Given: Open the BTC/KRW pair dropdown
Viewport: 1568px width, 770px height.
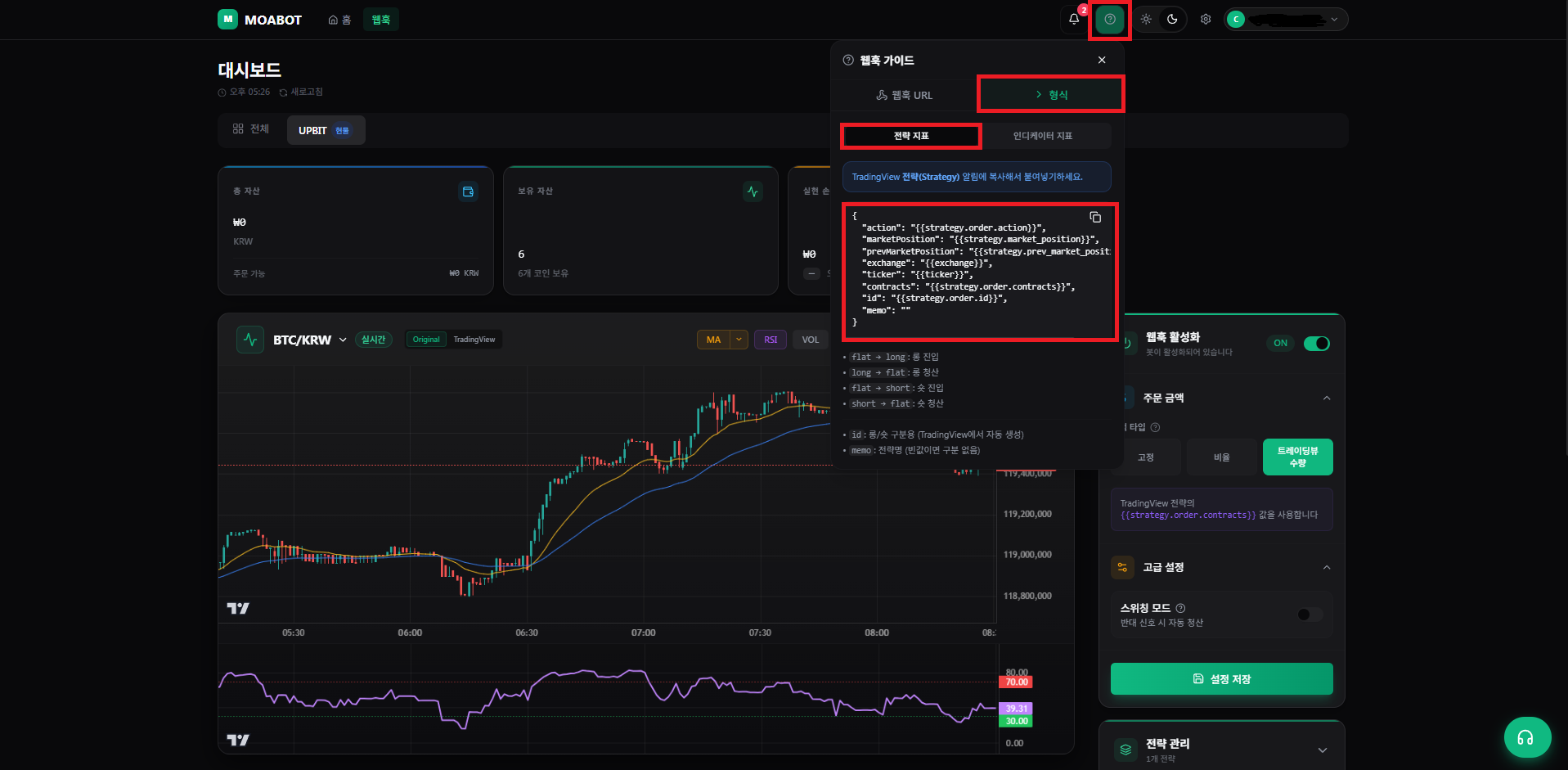Looking at the screenshot, I should [310, 340].
